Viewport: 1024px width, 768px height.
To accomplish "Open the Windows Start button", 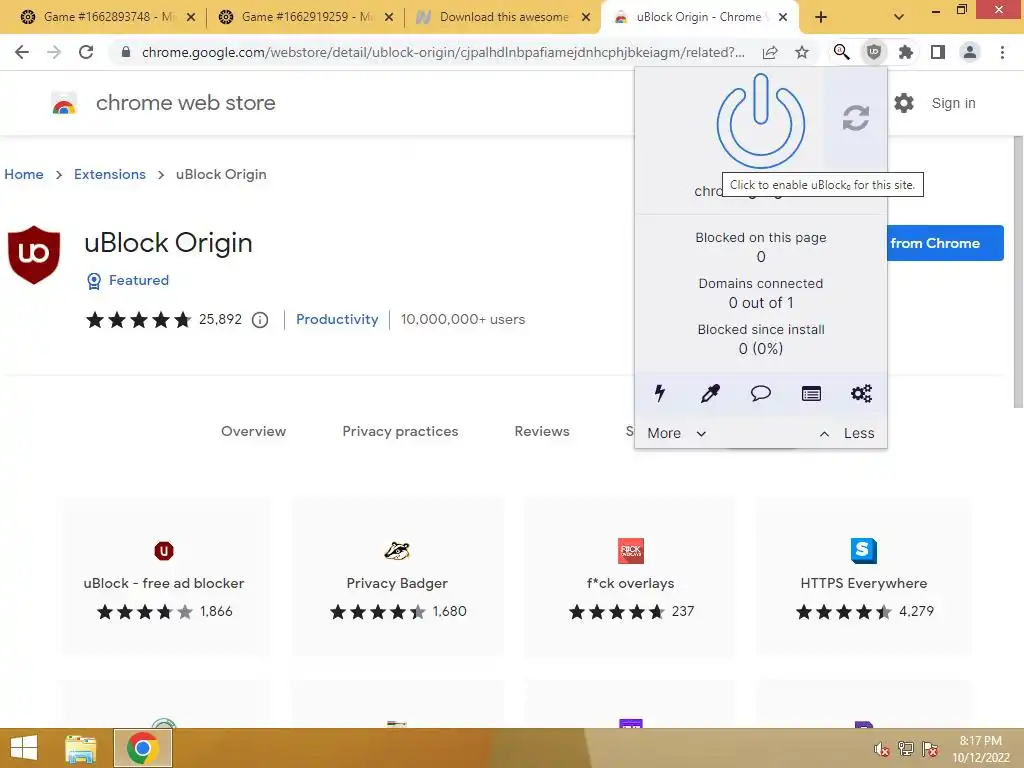I will pos(24,748).
